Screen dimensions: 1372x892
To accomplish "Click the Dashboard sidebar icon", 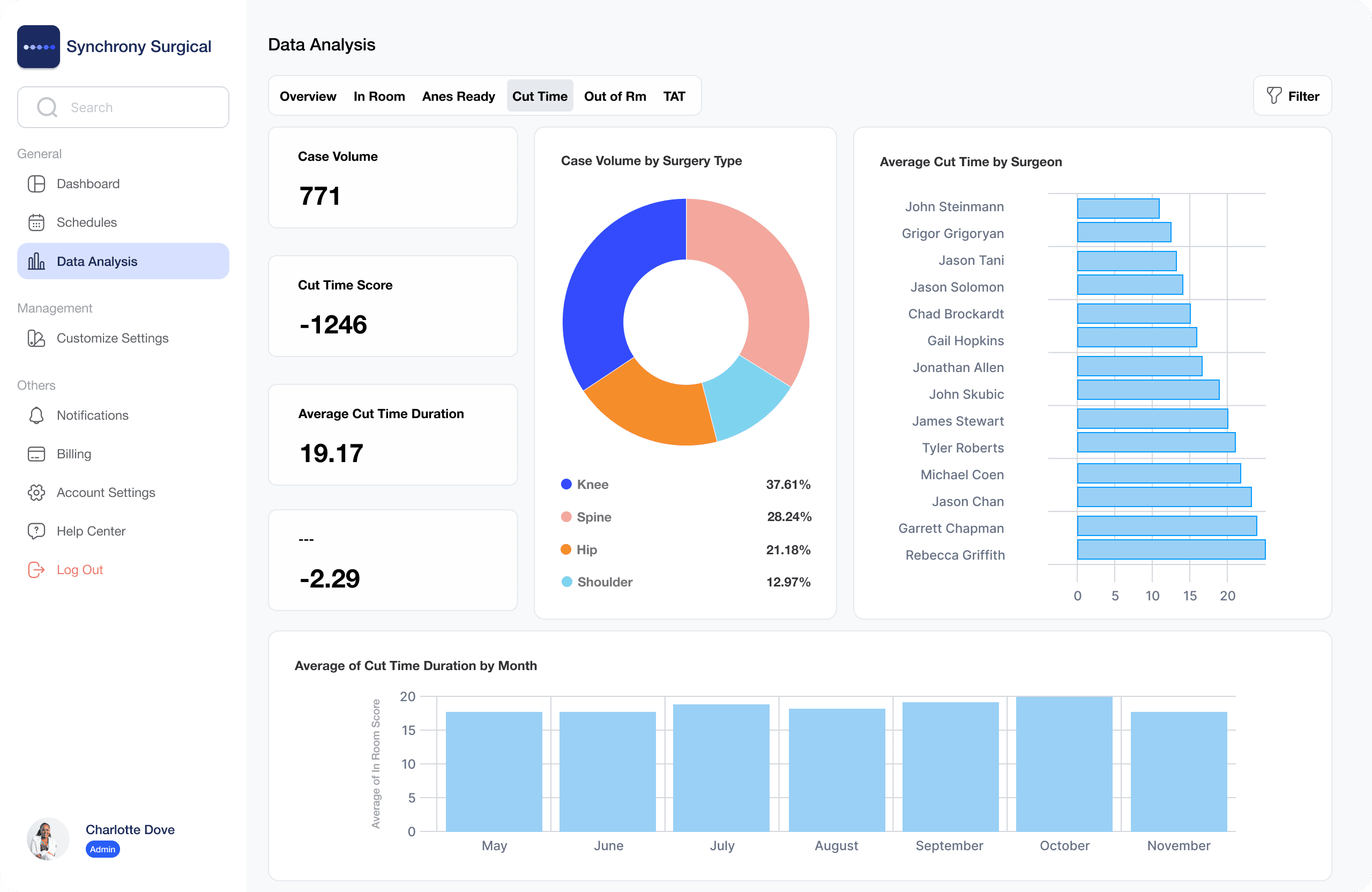I will (36, 184).
